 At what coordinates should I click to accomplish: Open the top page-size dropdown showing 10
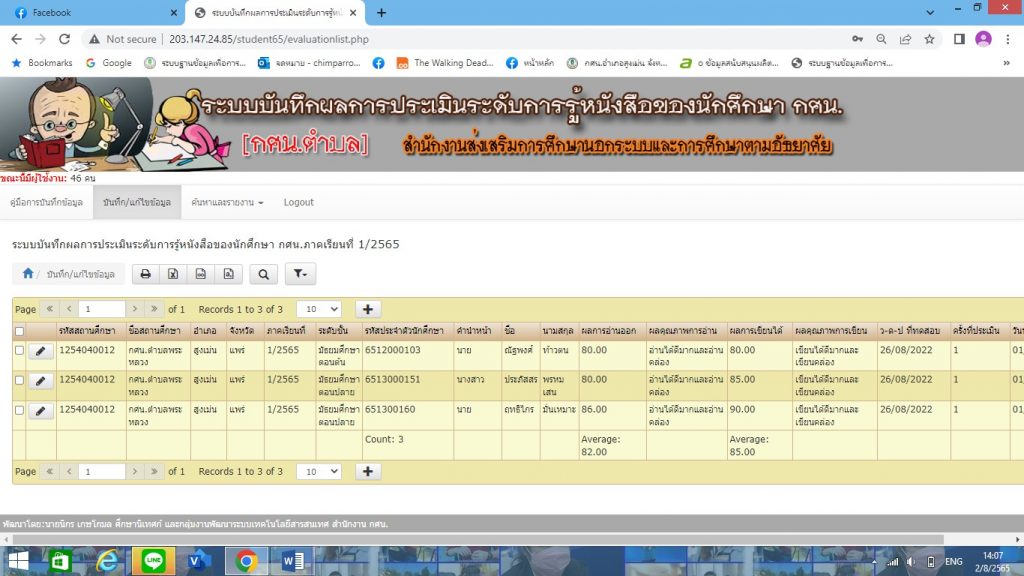319,309
